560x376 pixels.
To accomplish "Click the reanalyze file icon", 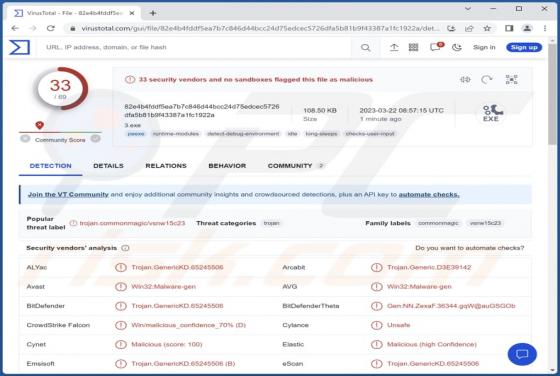I will [487, 79].
